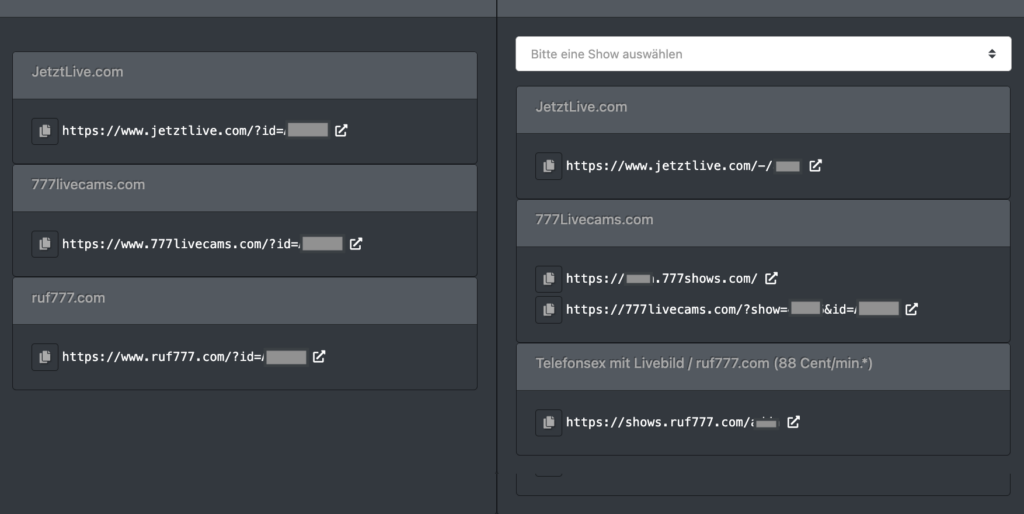
Task: Click the https://www.ruf777.com/?id= URL text
Action: [161, 356]
